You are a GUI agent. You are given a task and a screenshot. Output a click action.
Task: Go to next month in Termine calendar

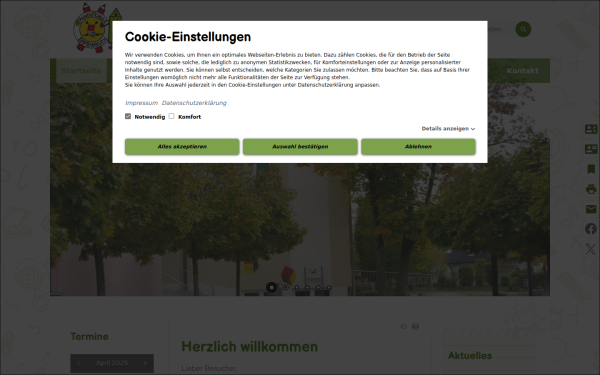[x=145, y=363]
